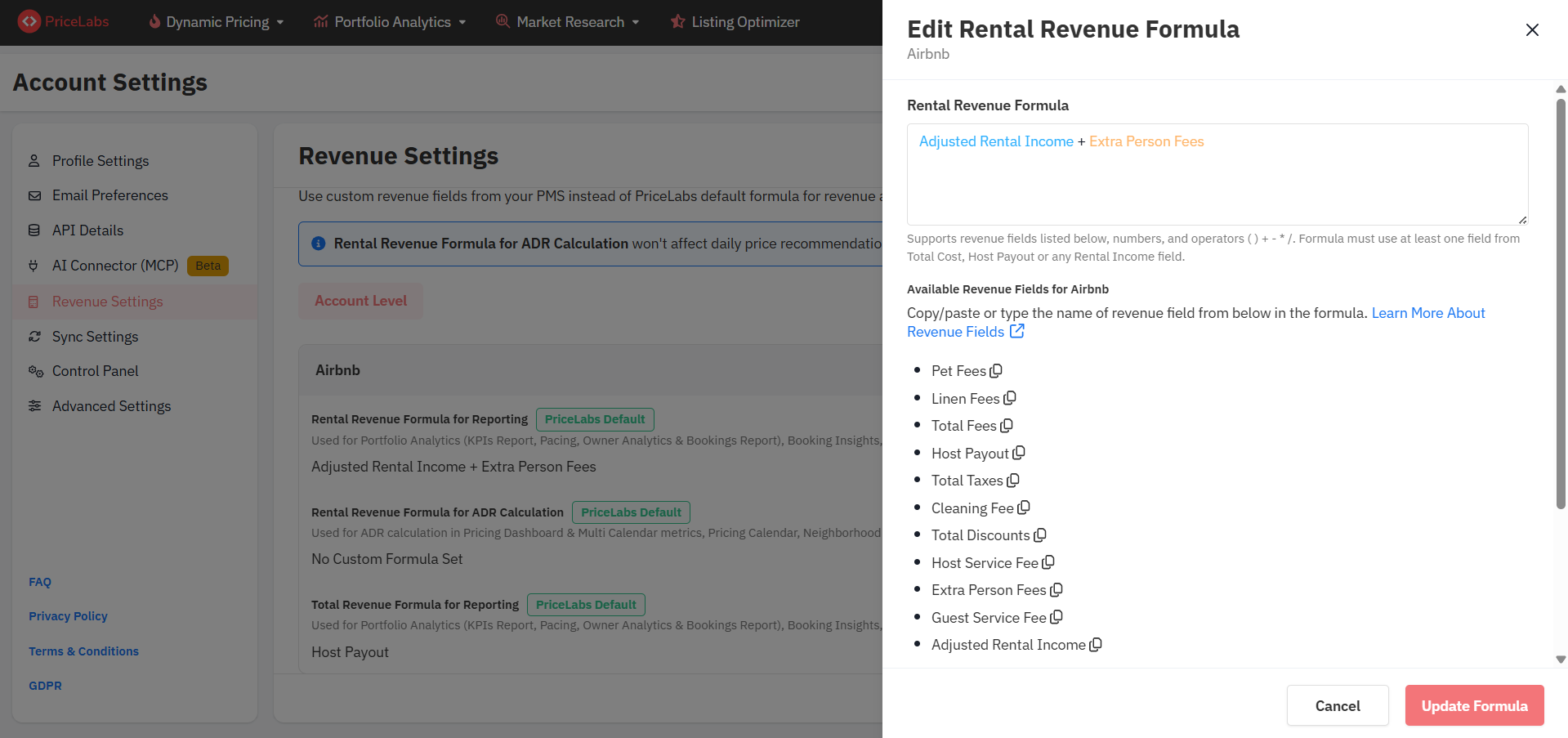Click the PriceLabs logo icon

point(29,21)
